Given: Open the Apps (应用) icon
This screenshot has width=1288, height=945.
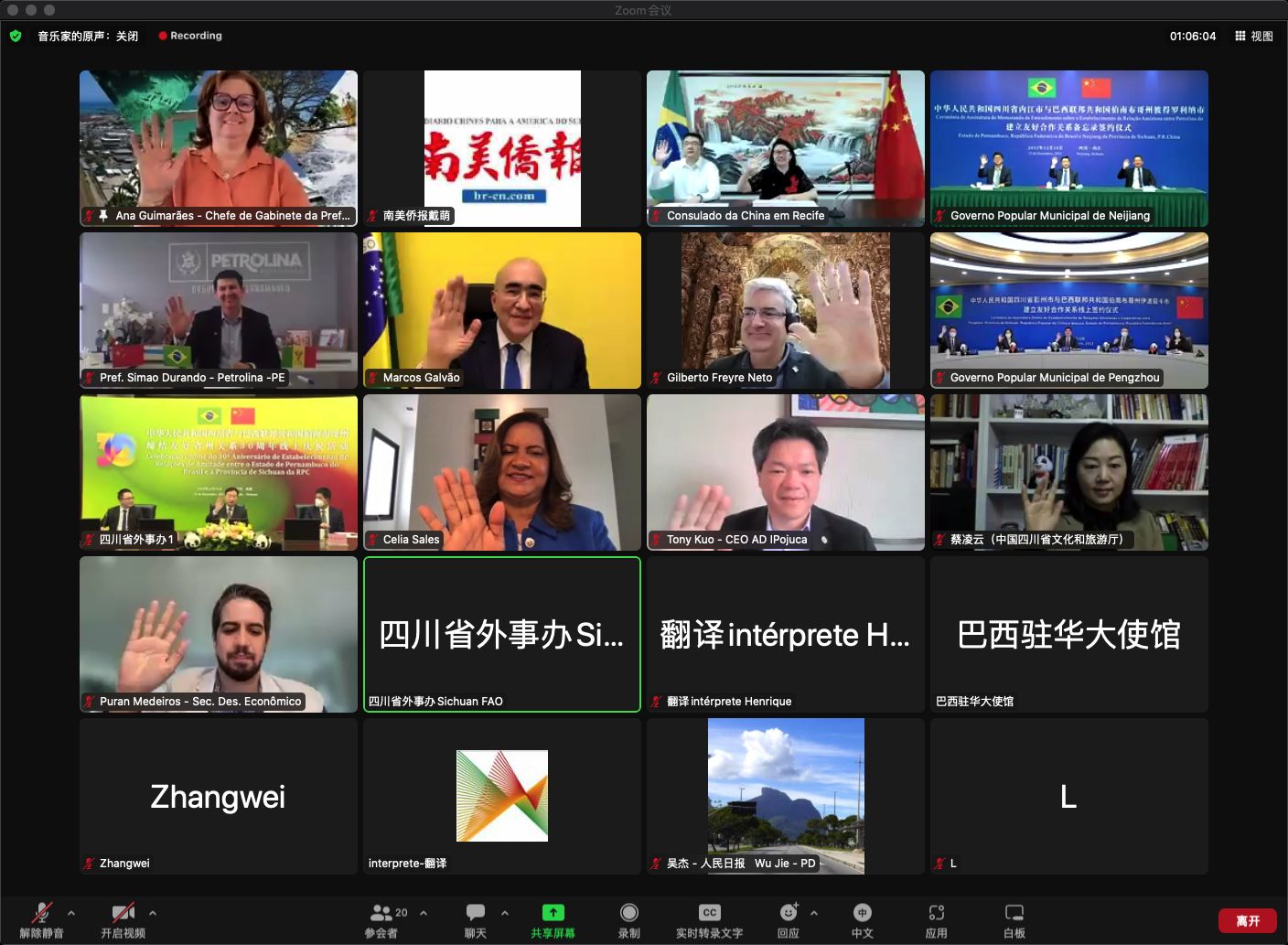Looking at the screenshot, I should [x=936, y=913].
